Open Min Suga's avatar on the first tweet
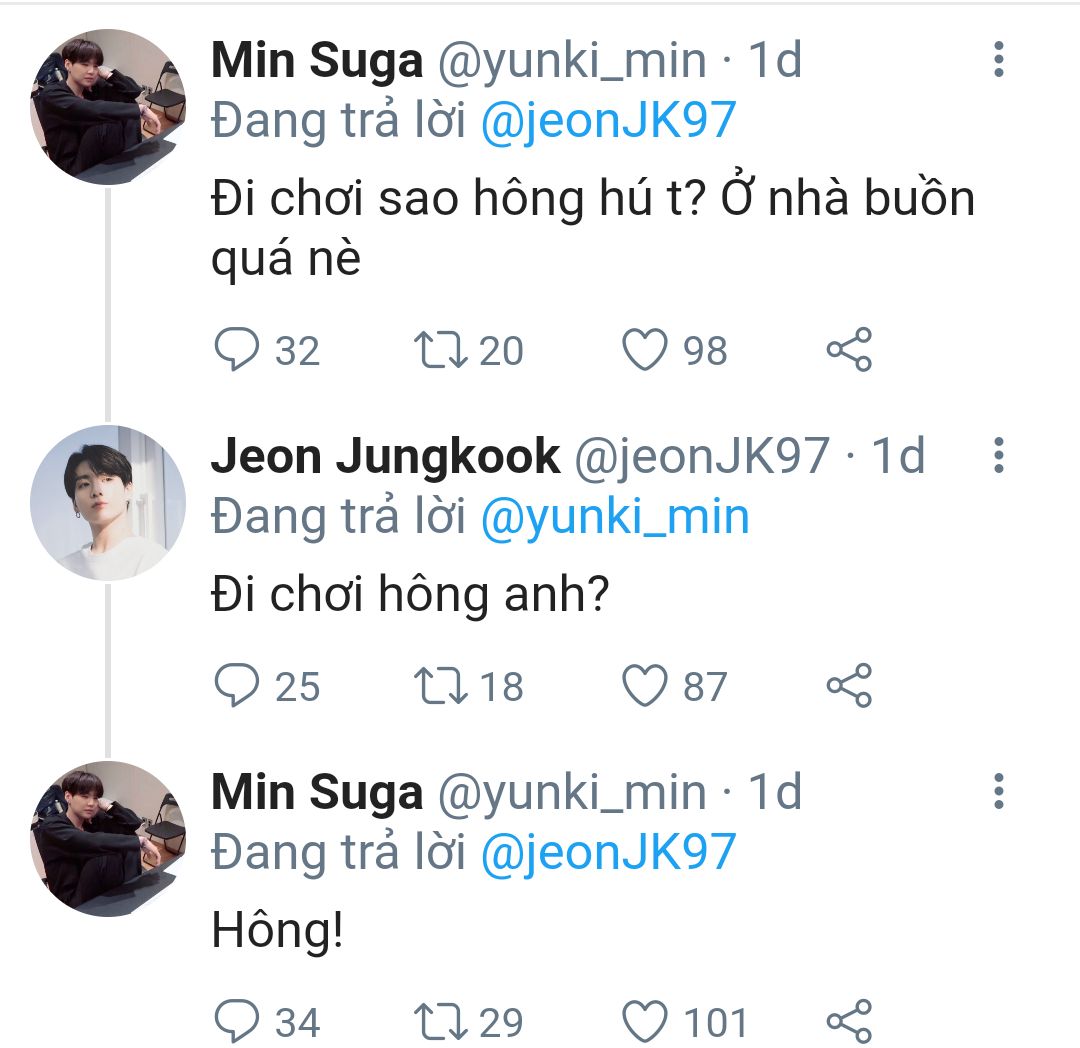 pos(108,106)
